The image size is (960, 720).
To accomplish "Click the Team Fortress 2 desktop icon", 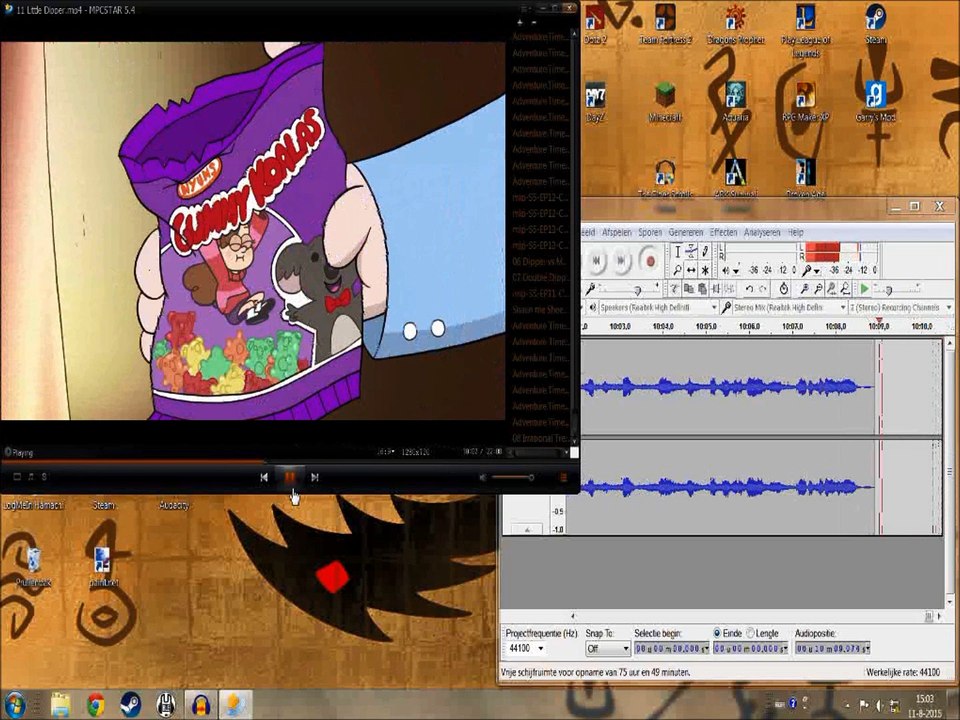I will tap(665, 24).
